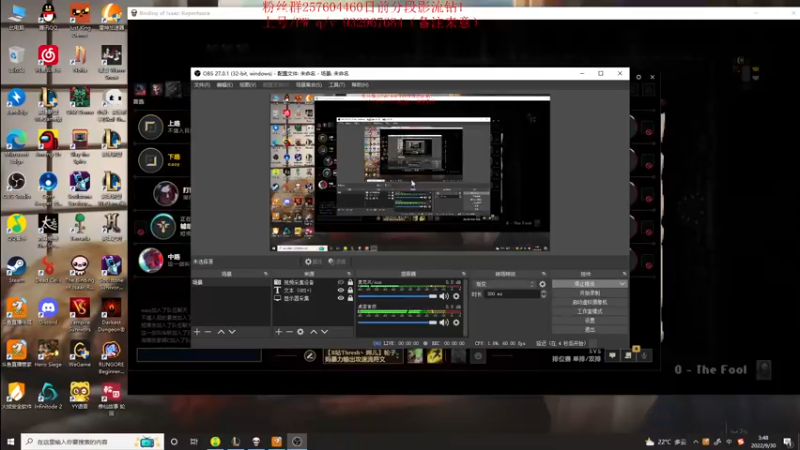Toggle lock on 视频采集设备 source
800x450 pixels.
(350, 282)
